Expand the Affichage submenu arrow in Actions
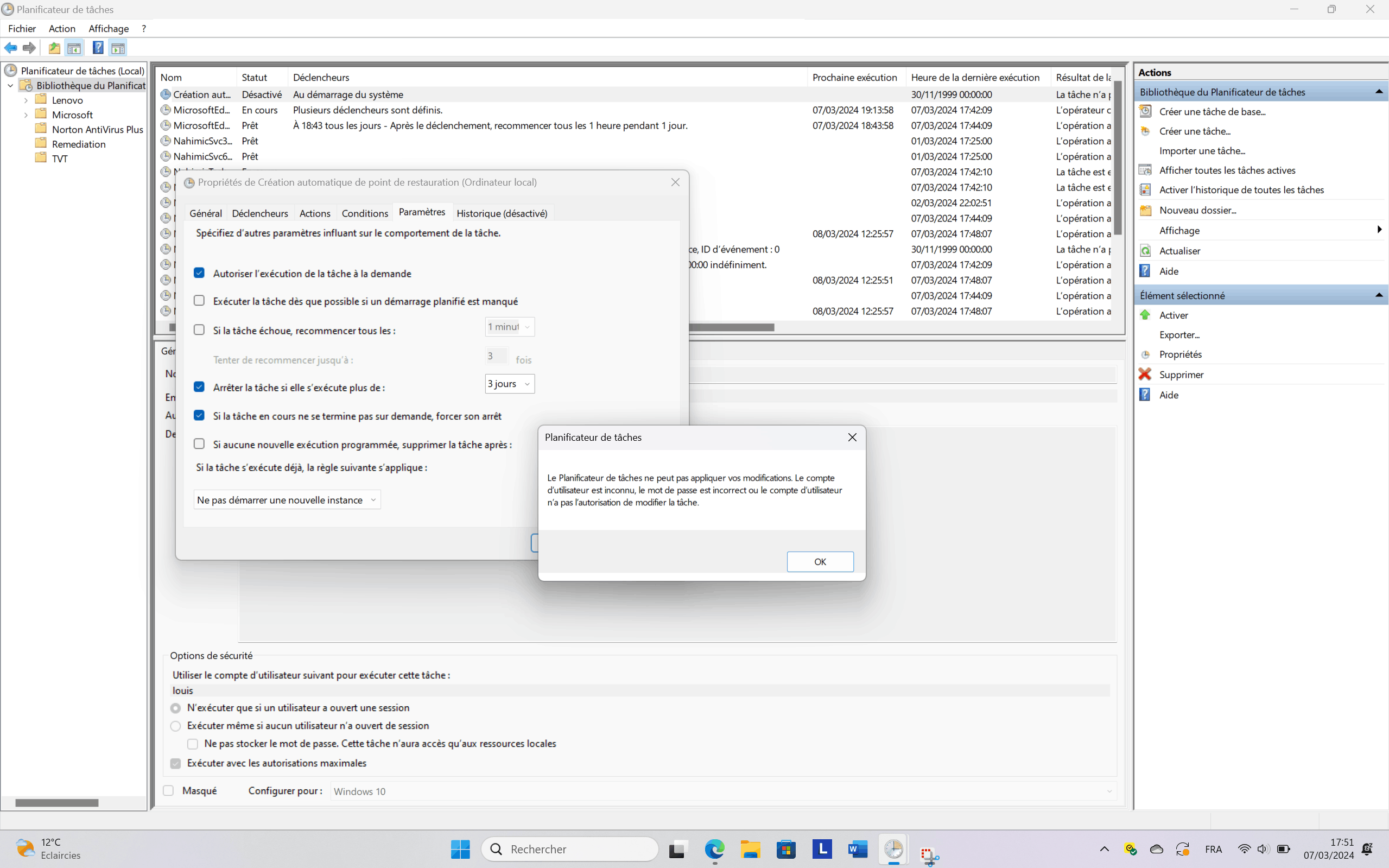Viewport: 1389px width, 868px height. coord(1379,230)
